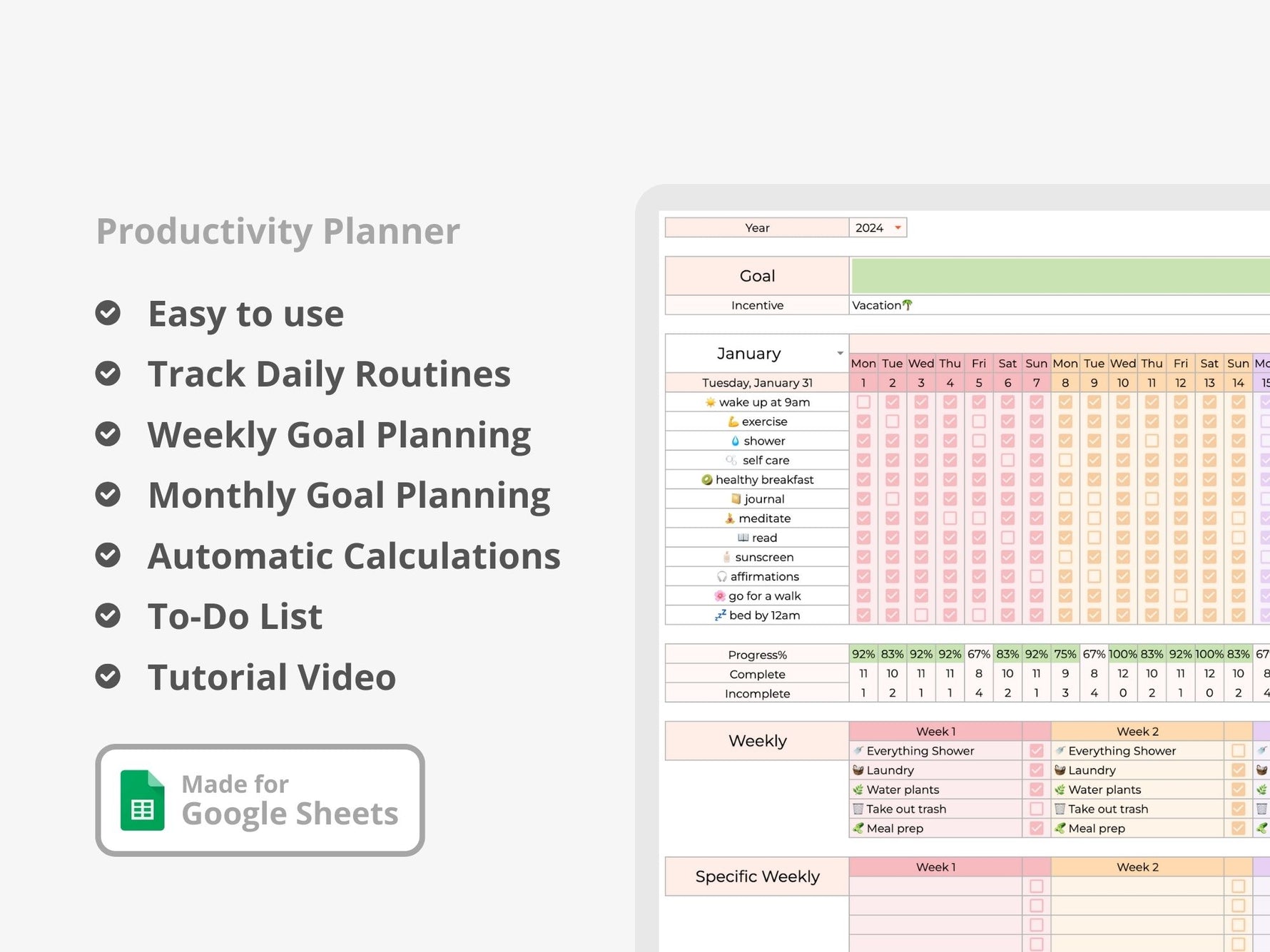Open the January month selector dropdown
The image size is (1270, 952).
(839, 354)
